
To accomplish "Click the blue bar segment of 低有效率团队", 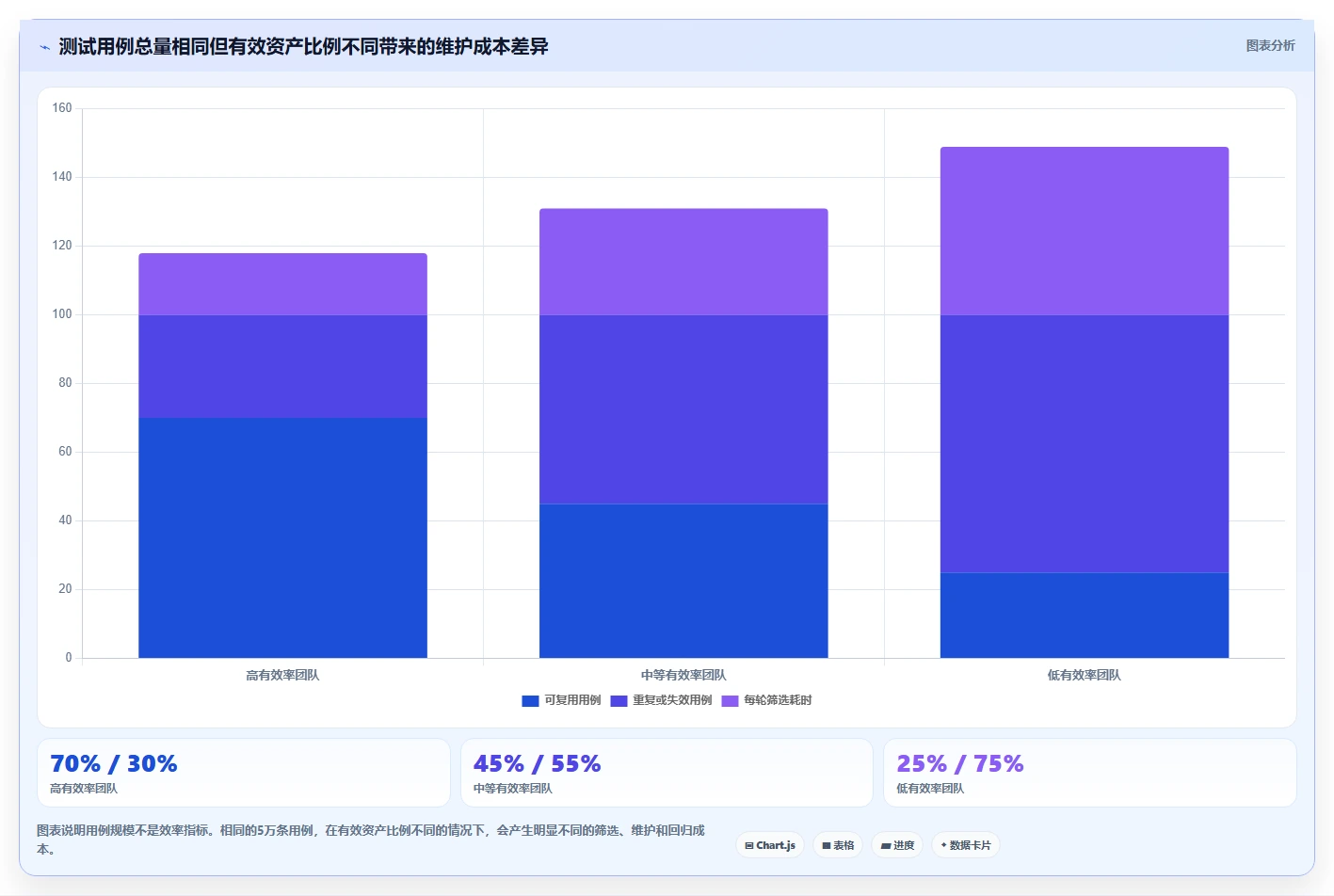I will [x=1085, y=616].
